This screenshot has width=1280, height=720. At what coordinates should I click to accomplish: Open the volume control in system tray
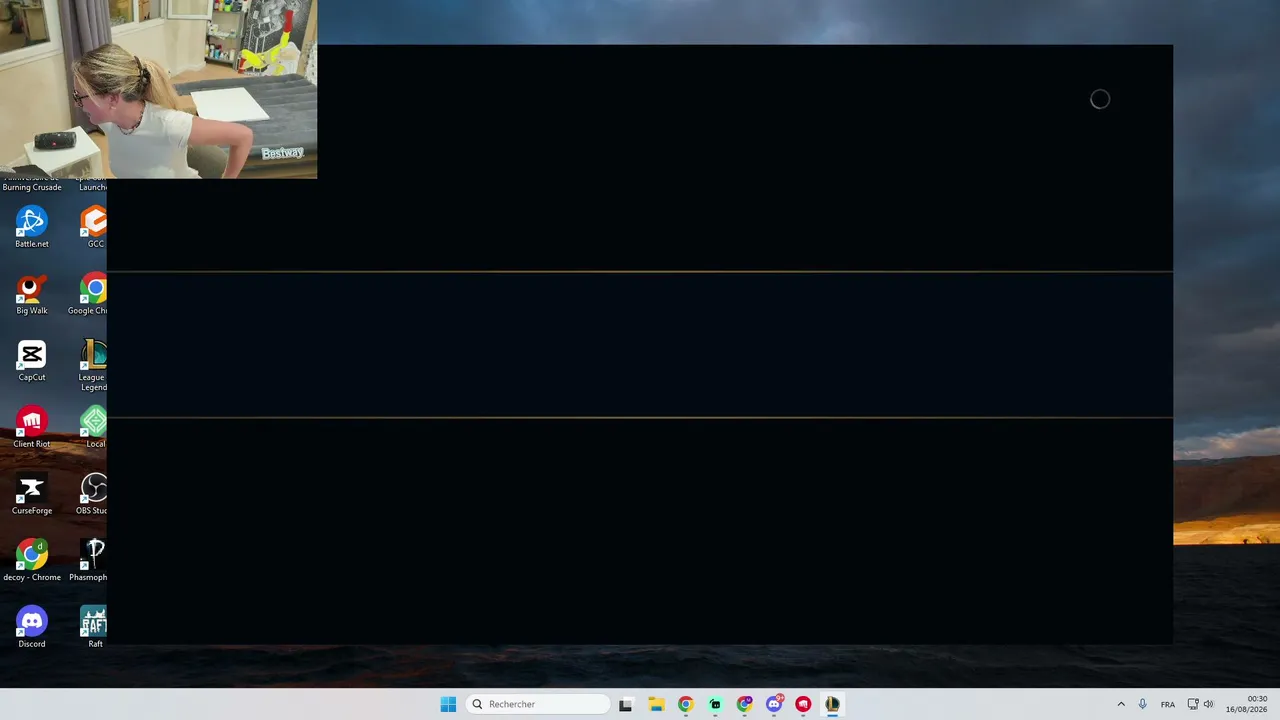coord(1208,704)
